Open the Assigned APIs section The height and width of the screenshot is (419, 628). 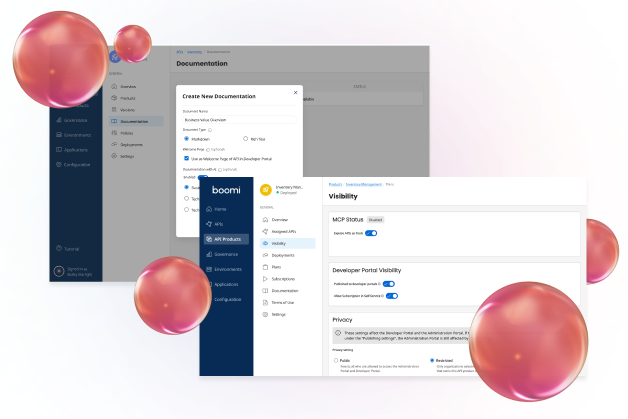point(286,231)
